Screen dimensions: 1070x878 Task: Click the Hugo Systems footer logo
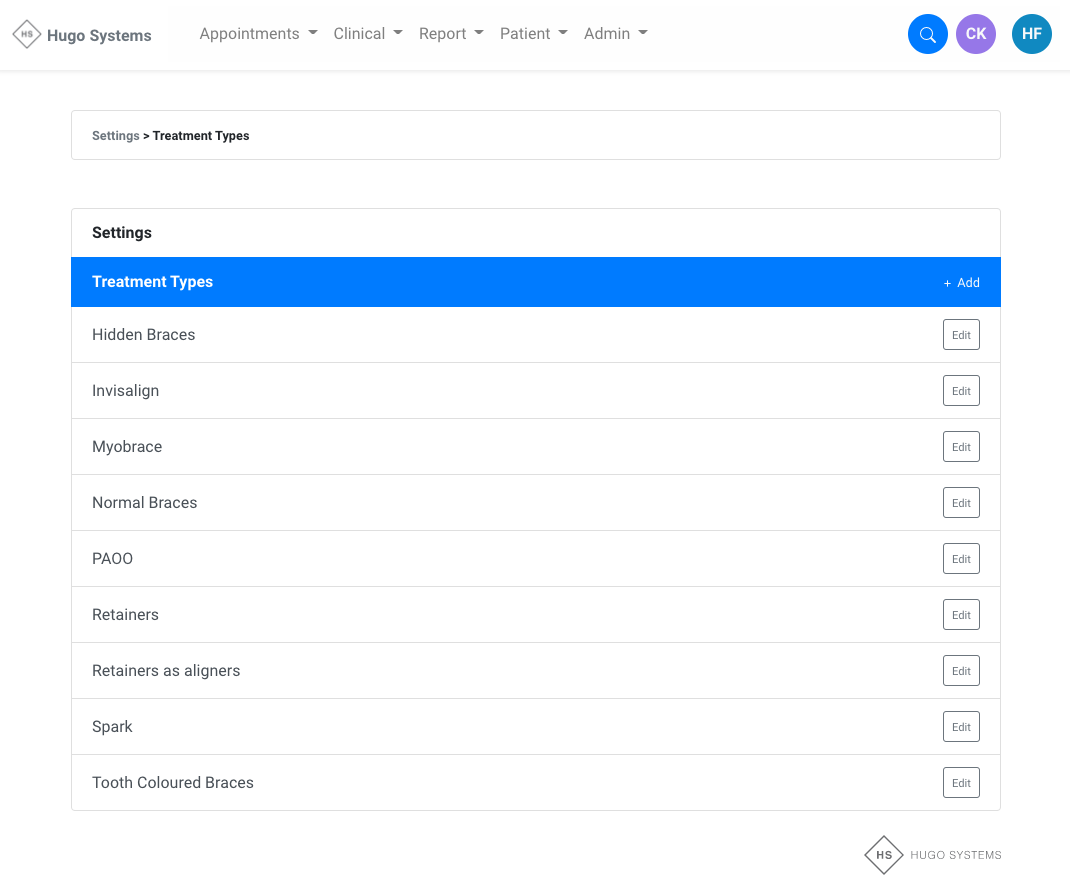point(884,855)
